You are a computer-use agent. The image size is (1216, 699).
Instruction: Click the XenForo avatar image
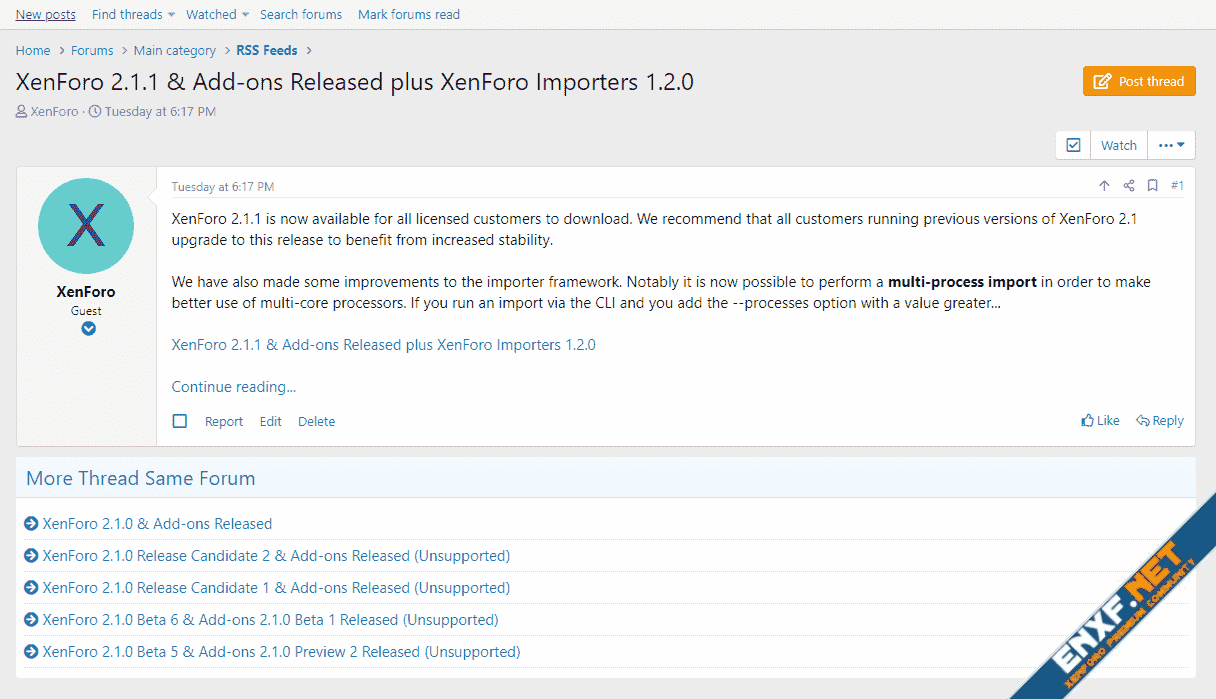tap(86, 226)
